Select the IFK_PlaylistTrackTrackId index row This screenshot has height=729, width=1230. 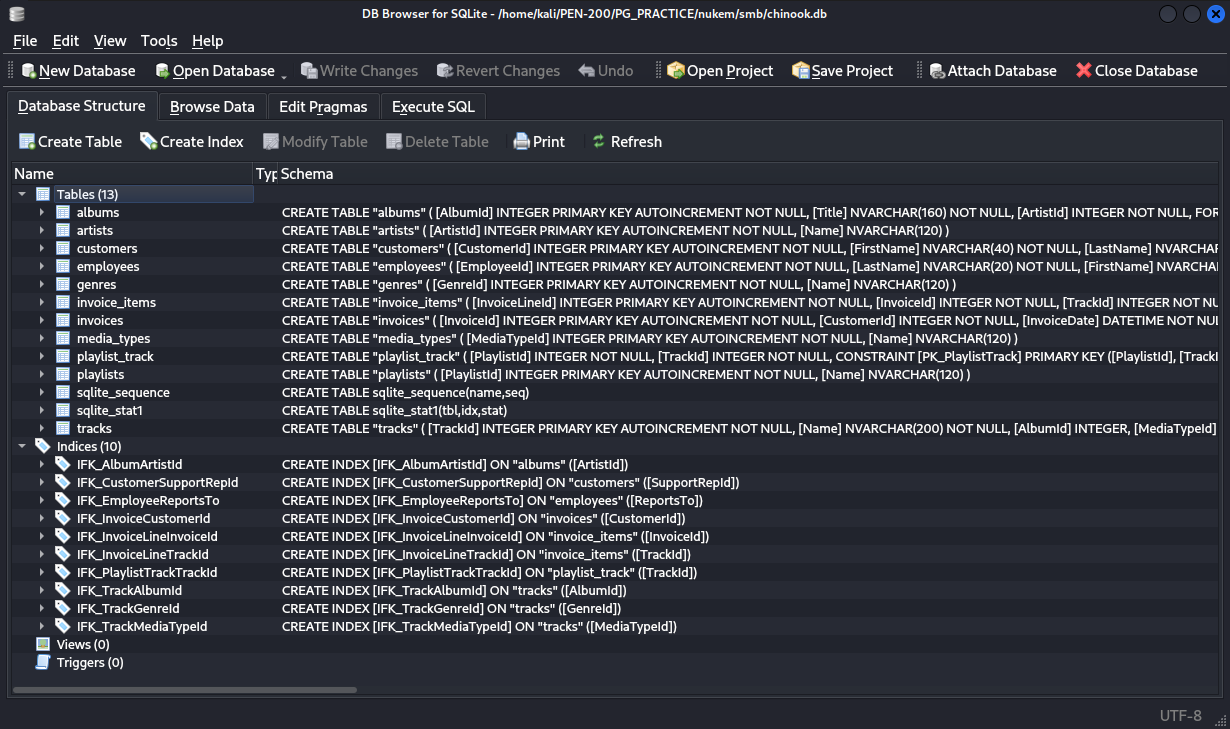(614, 572)
